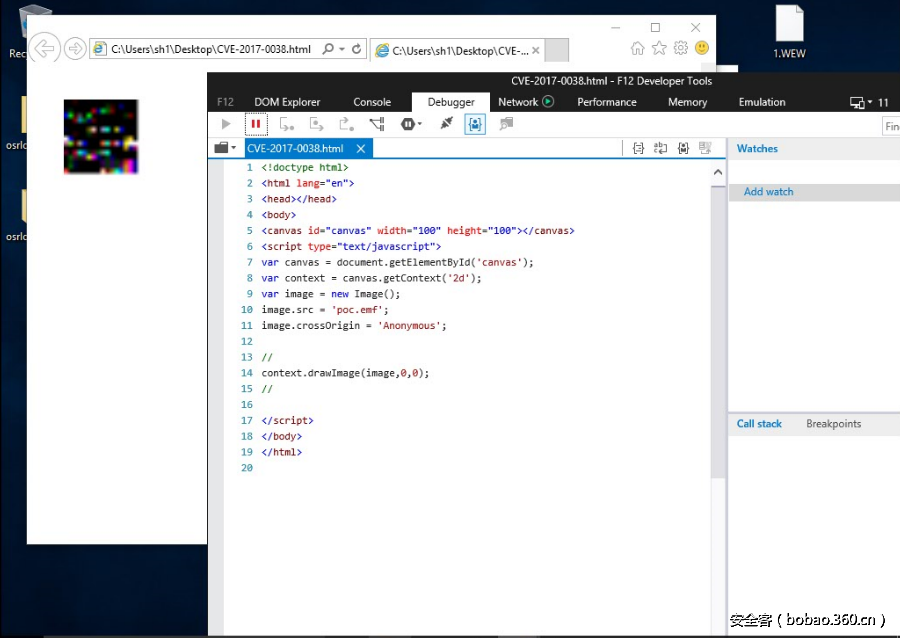This screenshot has height=638, width=900.
Task: Click the Add watch link
Action: [x=768, y=192]
